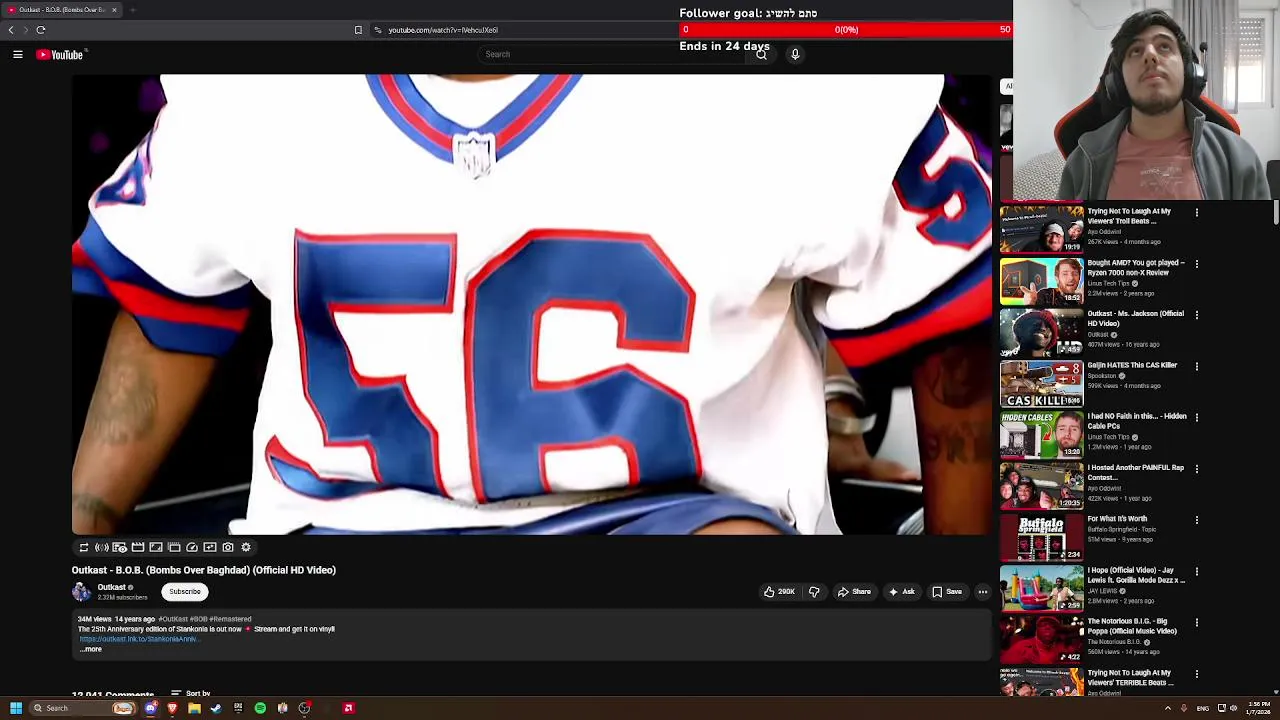Click the #Remastered hashtag
This screenshot has height=720, width=1280.
(x=230, y=619)
